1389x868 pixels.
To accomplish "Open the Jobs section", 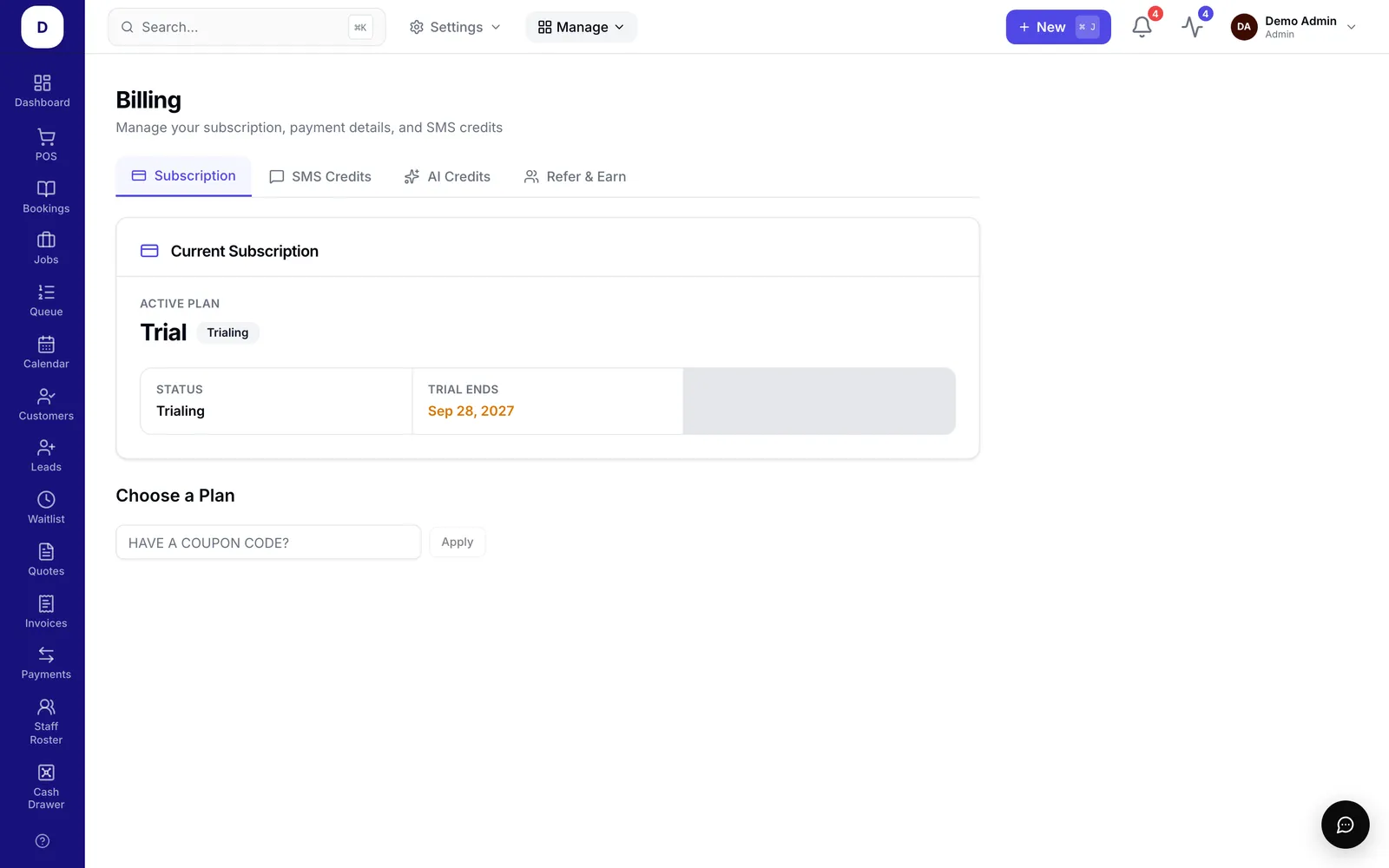I will tap(46, 248).
